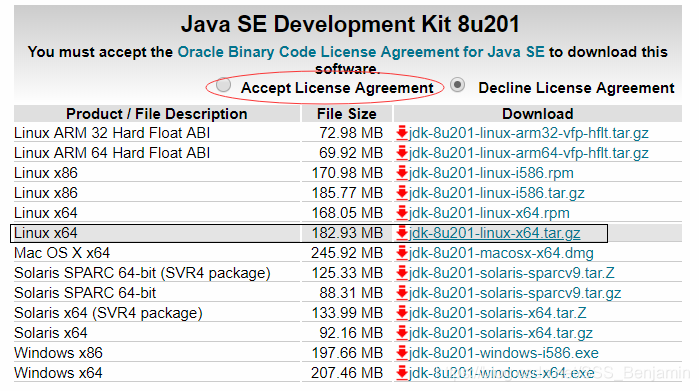Click the Download column header
This screenshot has height=391, width=699.
(x=538, y=114)
